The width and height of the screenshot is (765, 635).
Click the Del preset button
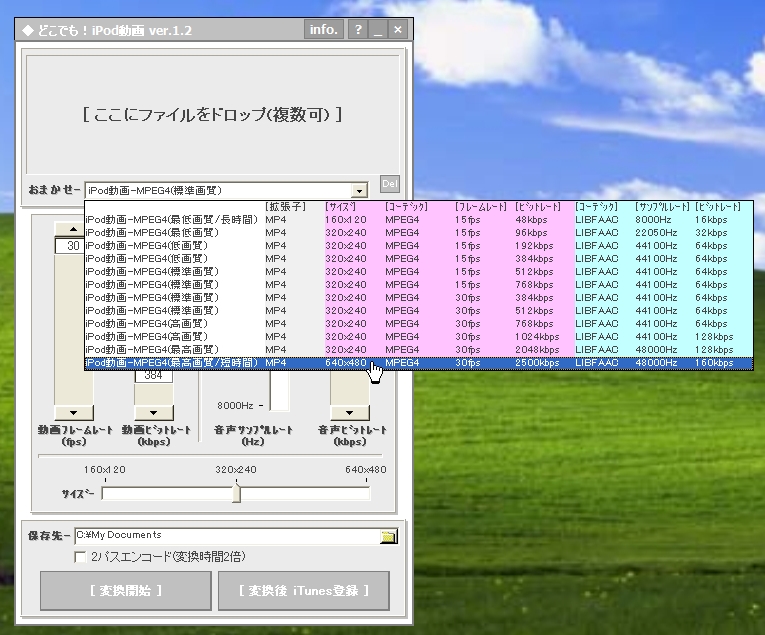(x=389, y=184)
